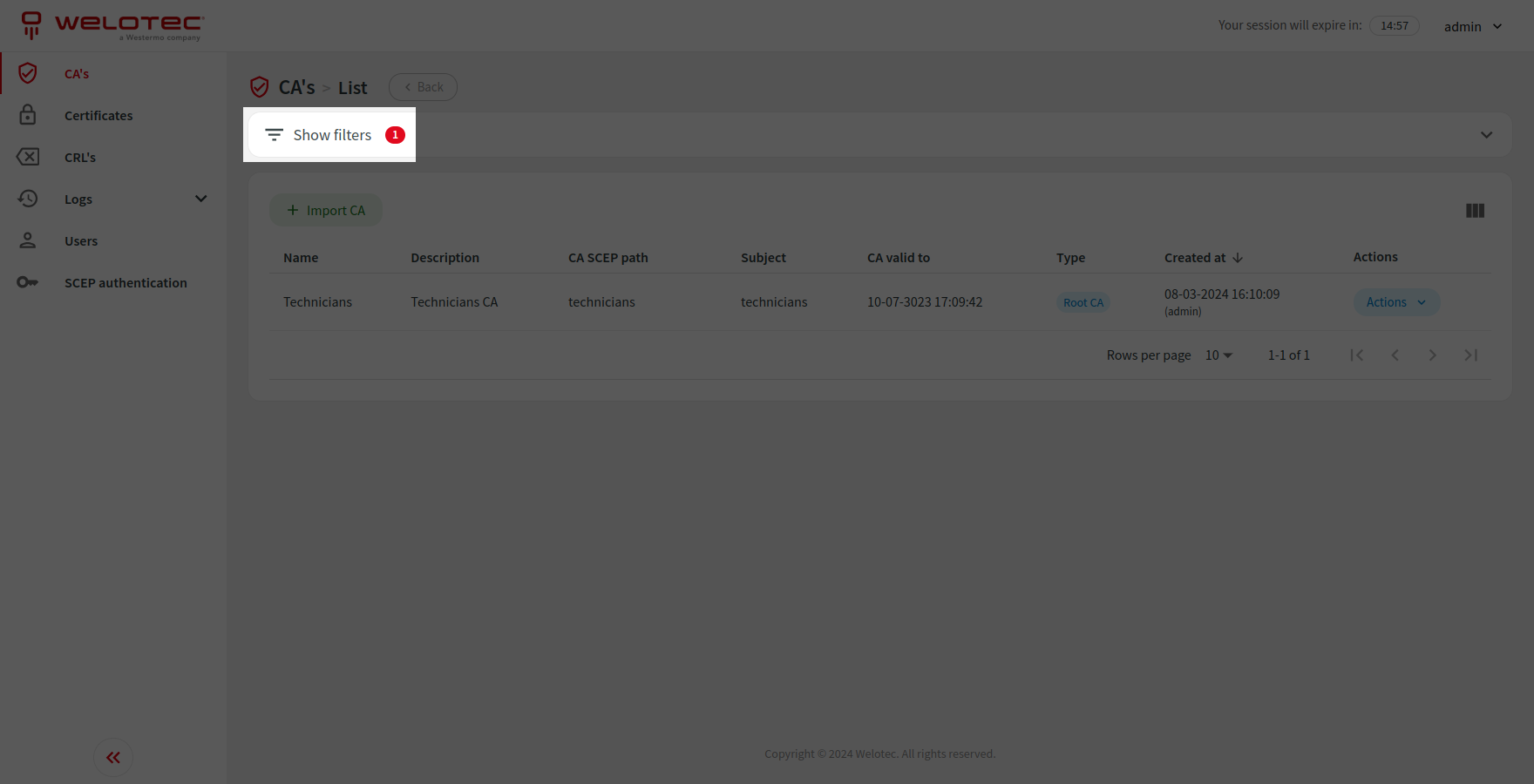Select the CA's shield icon in the sidebar
The image size is (1534, 784).
(x=28, y=73)
